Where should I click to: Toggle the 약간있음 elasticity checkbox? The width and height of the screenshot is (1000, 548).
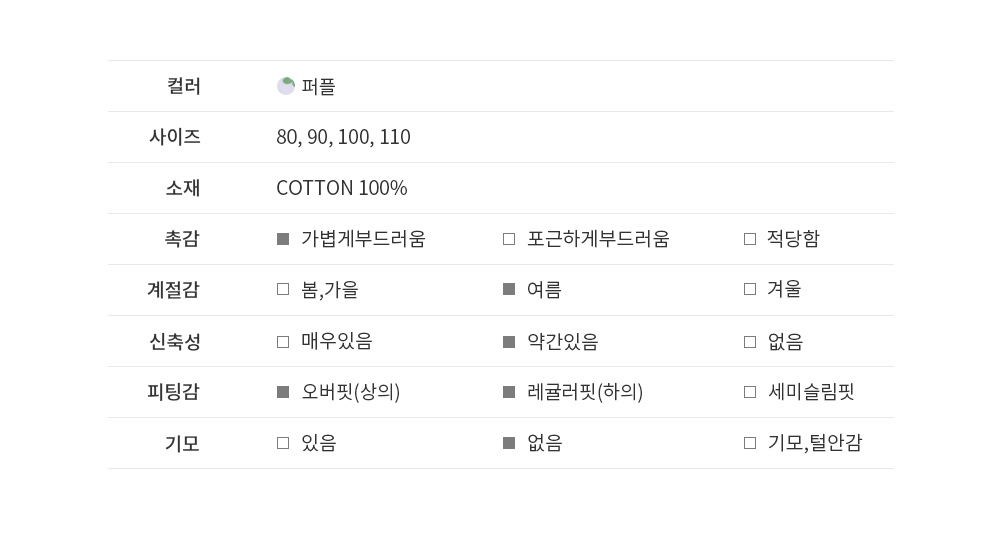tap(509, 342)
